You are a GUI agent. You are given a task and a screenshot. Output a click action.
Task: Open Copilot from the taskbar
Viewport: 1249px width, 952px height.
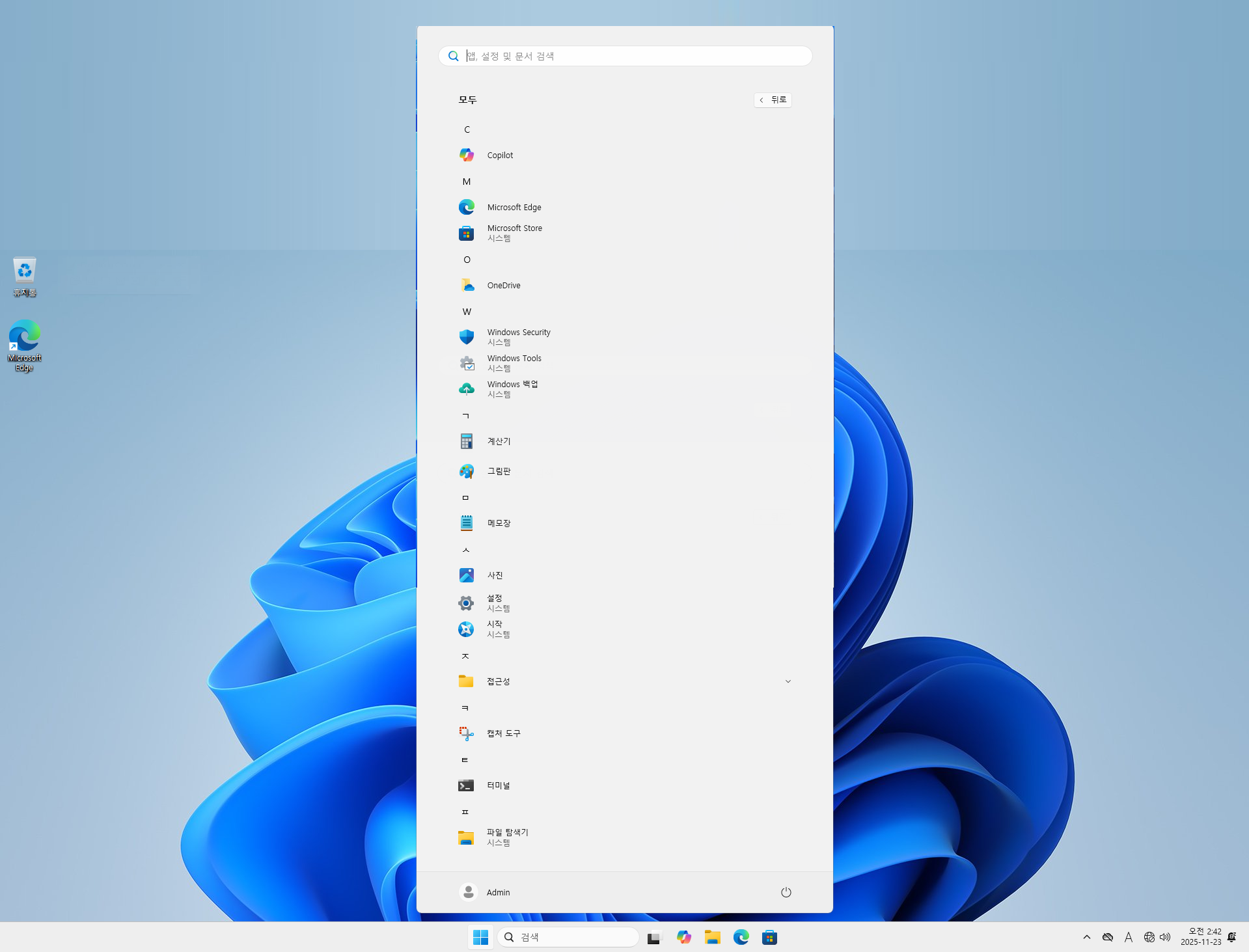(684, 937)
